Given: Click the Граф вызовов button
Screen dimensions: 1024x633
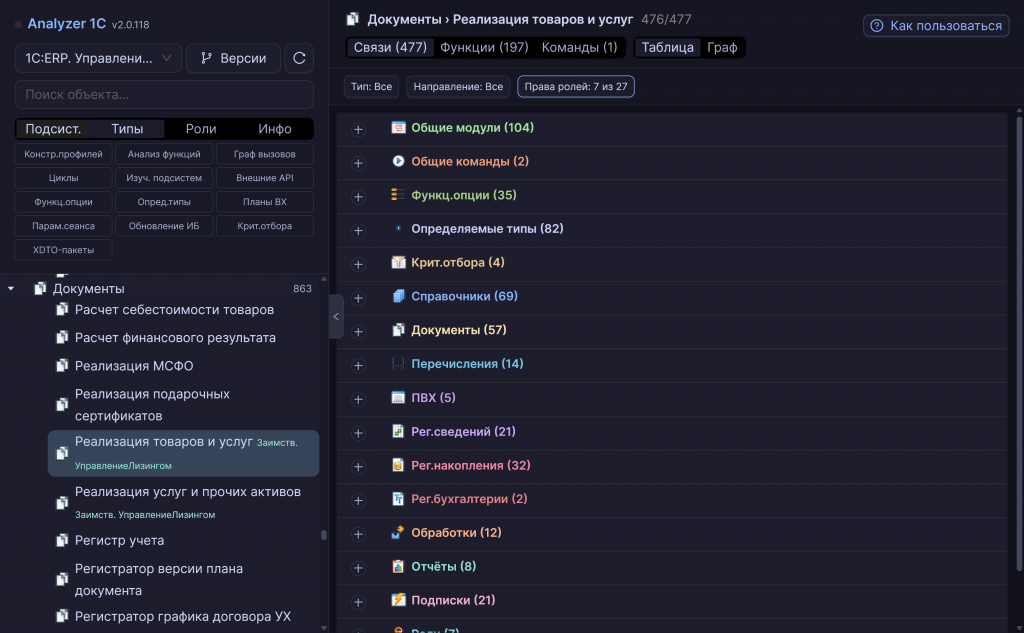Looking at the screenshot, I should (x=264, y=154).
